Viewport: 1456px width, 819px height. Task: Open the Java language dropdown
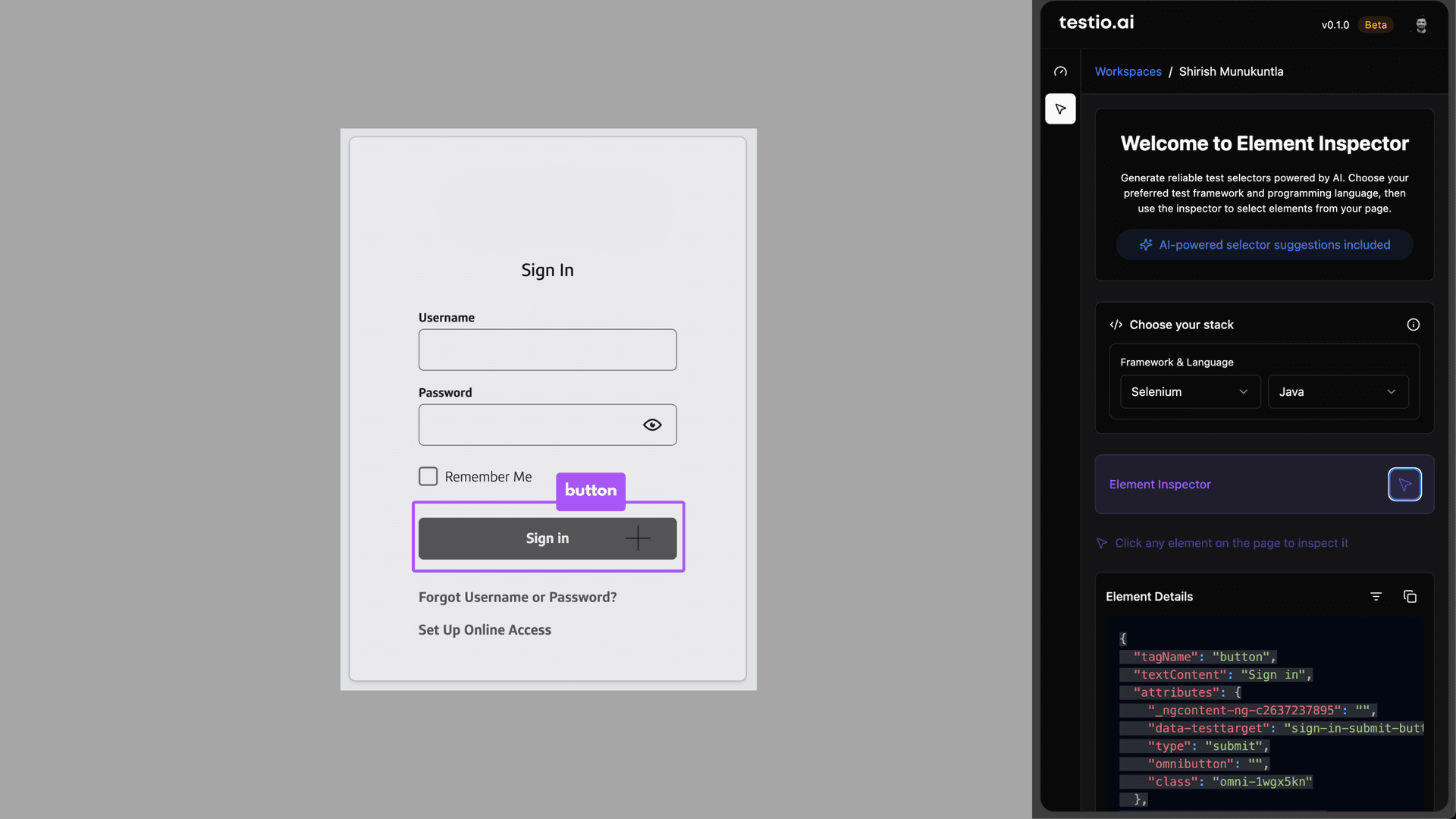point(1338,392)
